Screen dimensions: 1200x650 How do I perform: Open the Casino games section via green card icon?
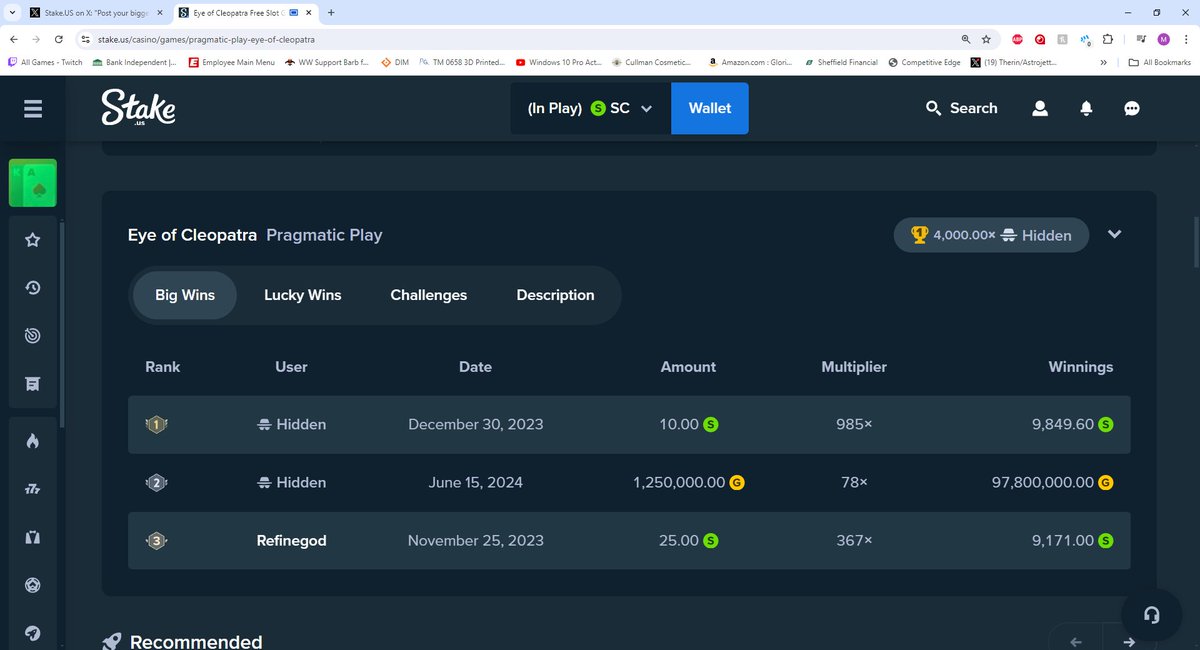pos(33,183)
